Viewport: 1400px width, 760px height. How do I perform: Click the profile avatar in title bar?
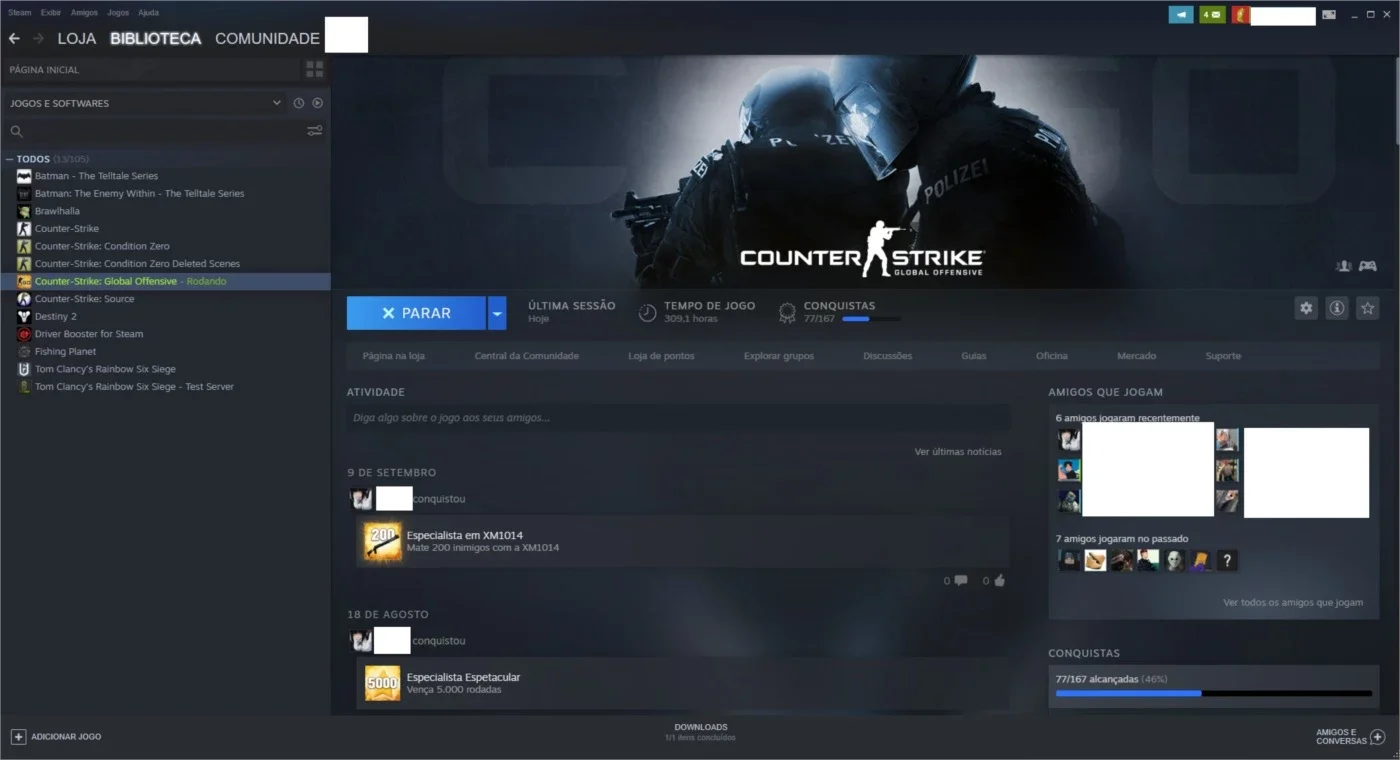[1240, 15]
